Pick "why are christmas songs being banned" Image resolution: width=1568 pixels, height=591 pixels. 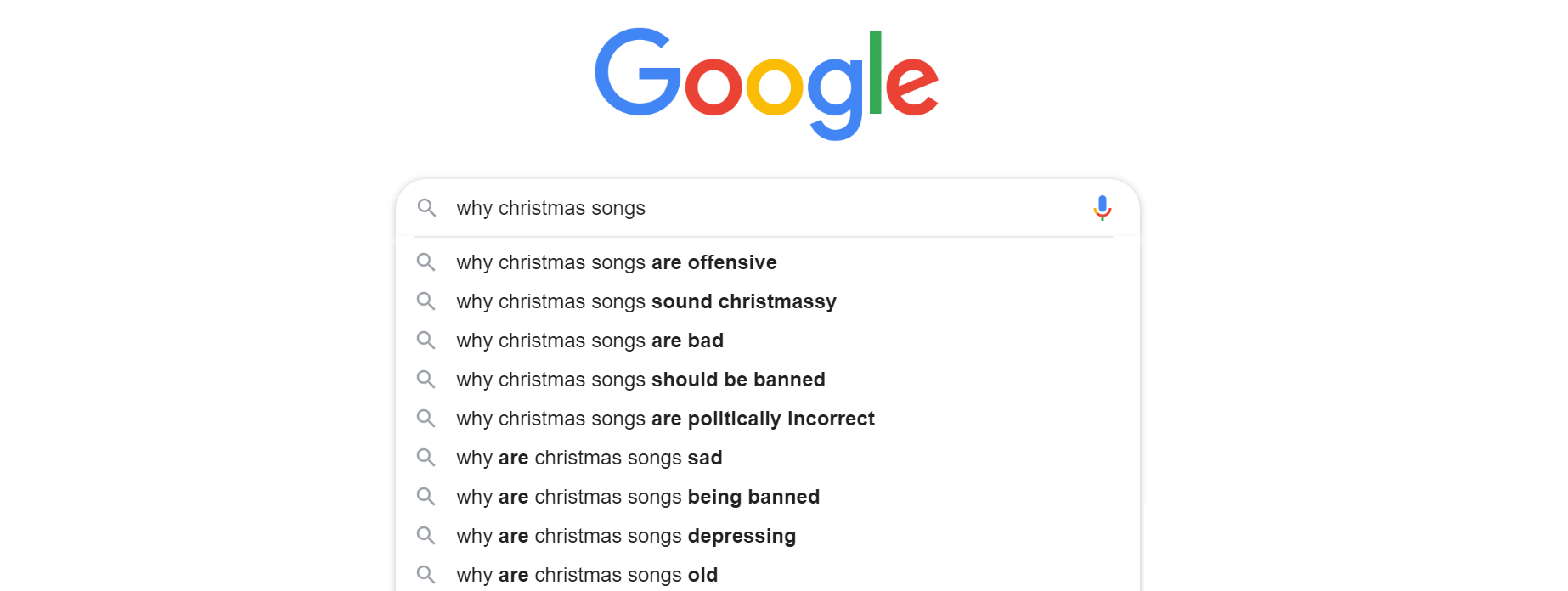(637, 497)
